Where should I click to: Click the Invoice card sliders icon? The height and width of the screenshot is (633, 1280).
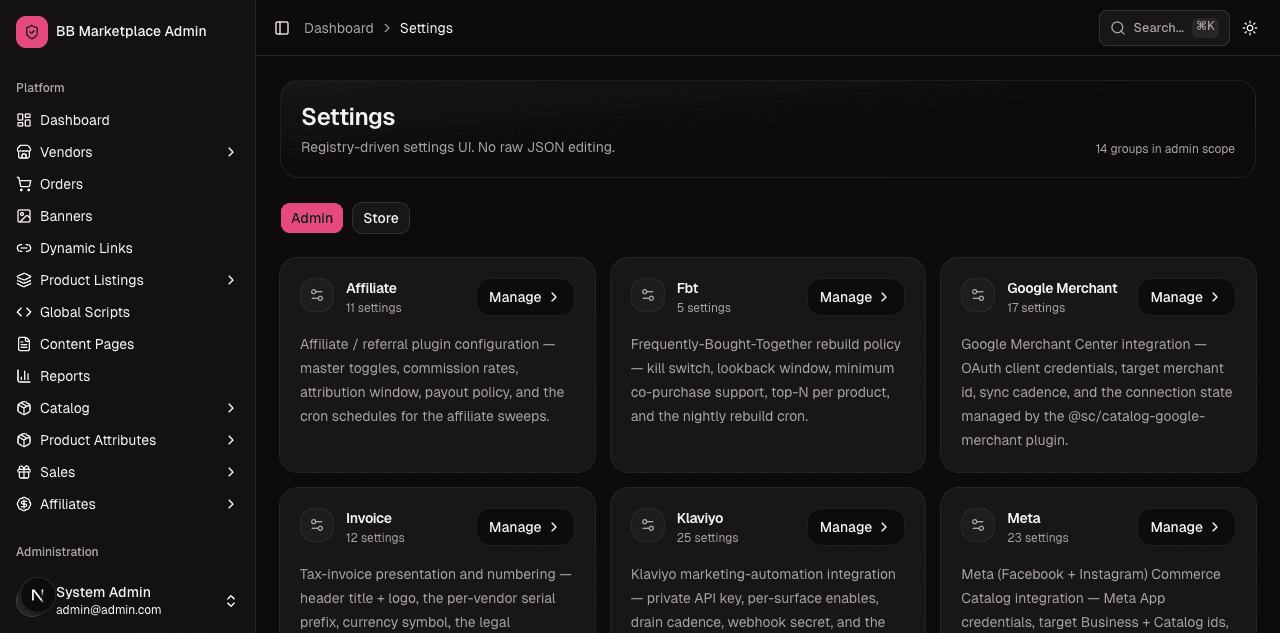(317, 525)
